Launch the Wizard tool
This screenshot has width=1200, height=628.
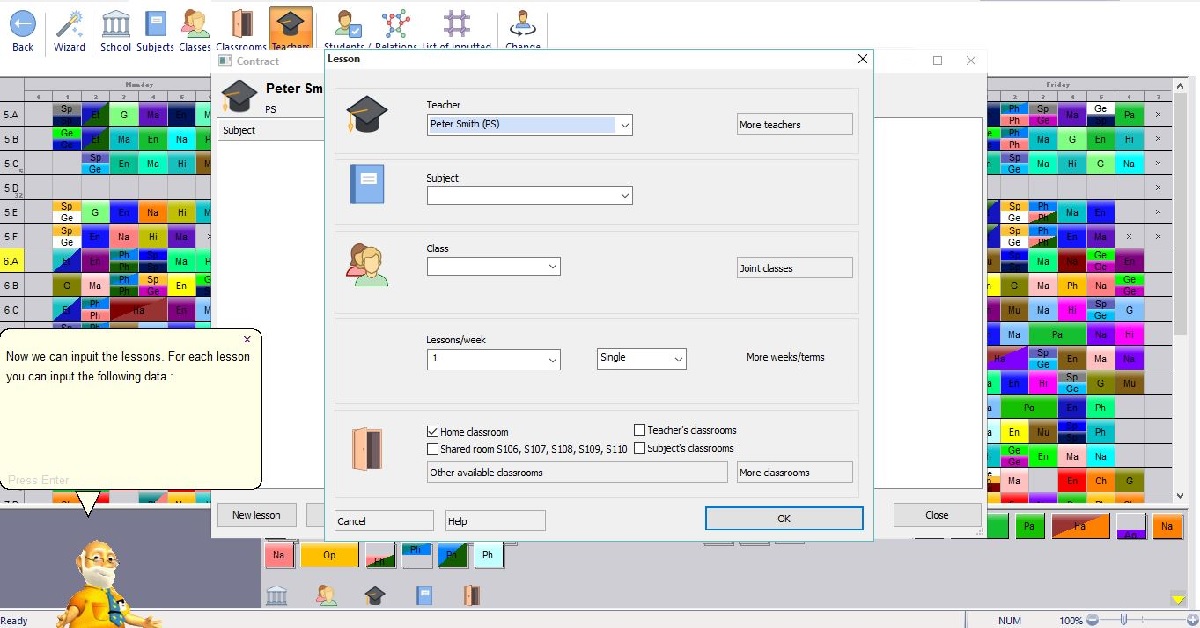pos(70,25)
